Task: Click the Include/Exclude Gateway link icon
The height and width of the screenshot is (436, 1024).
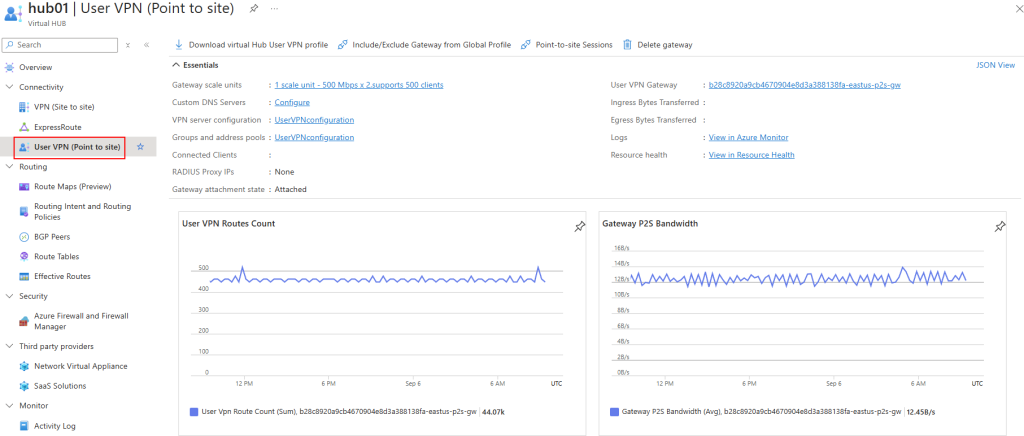Action: tap(342, 45)
